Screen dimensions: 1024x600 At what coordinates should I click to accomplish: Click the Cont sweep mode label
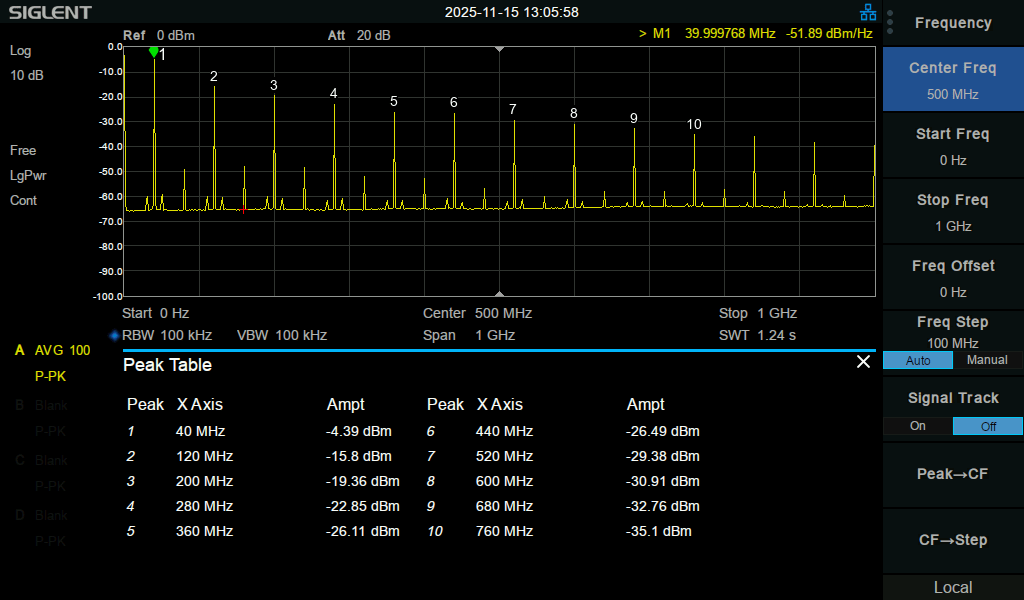(x=24, y=201)
